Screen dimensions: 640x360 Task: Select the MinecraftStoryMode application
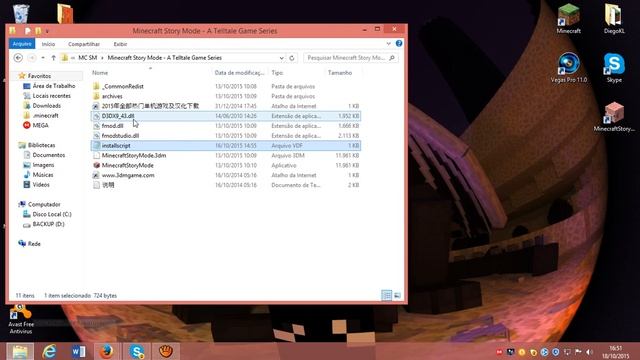226,165
